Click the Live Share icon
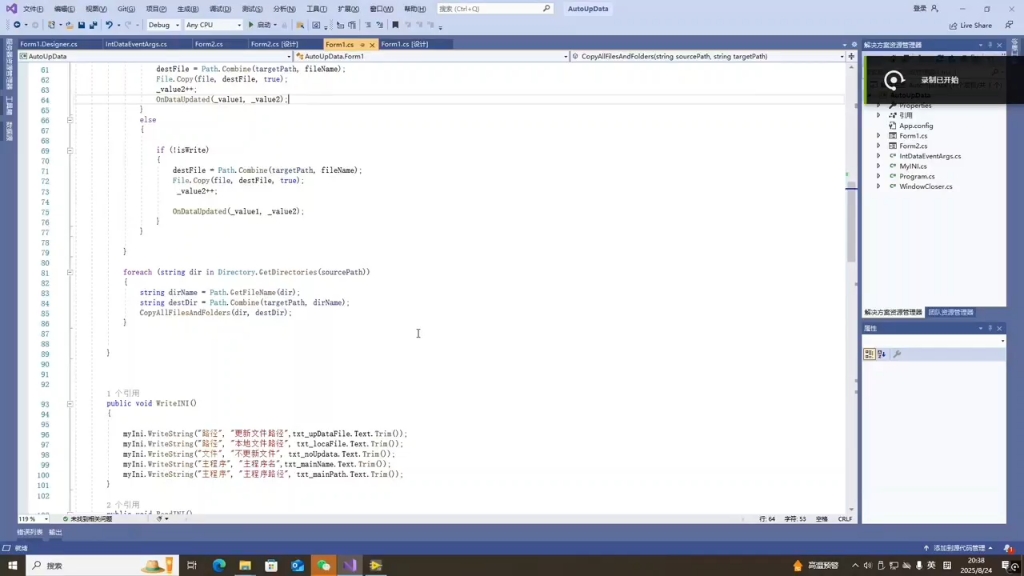 click(953, 25)
